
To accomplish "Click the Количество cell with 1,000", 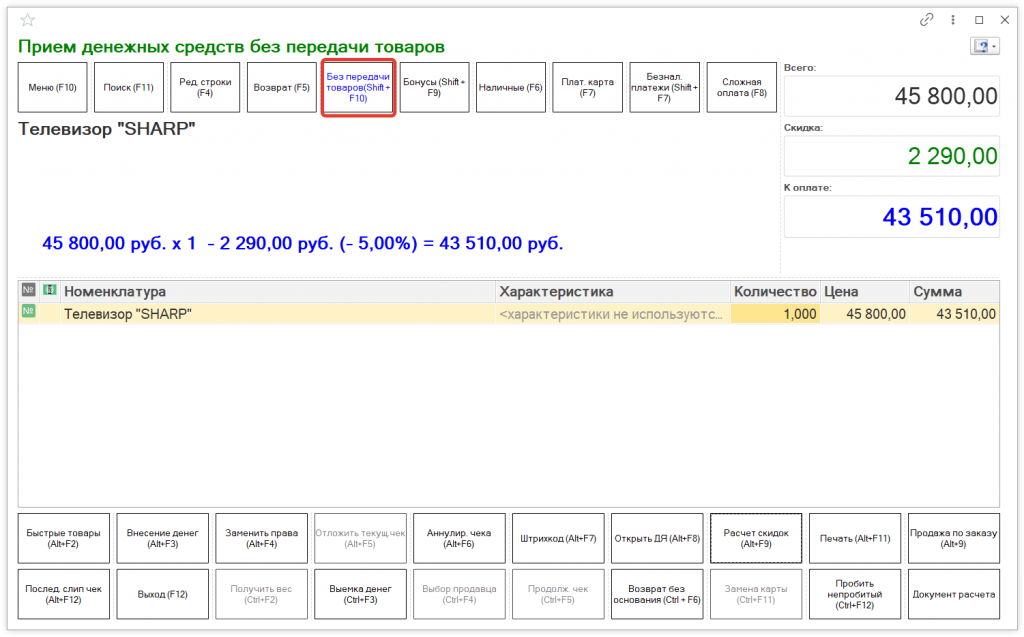I will [775, 314].
